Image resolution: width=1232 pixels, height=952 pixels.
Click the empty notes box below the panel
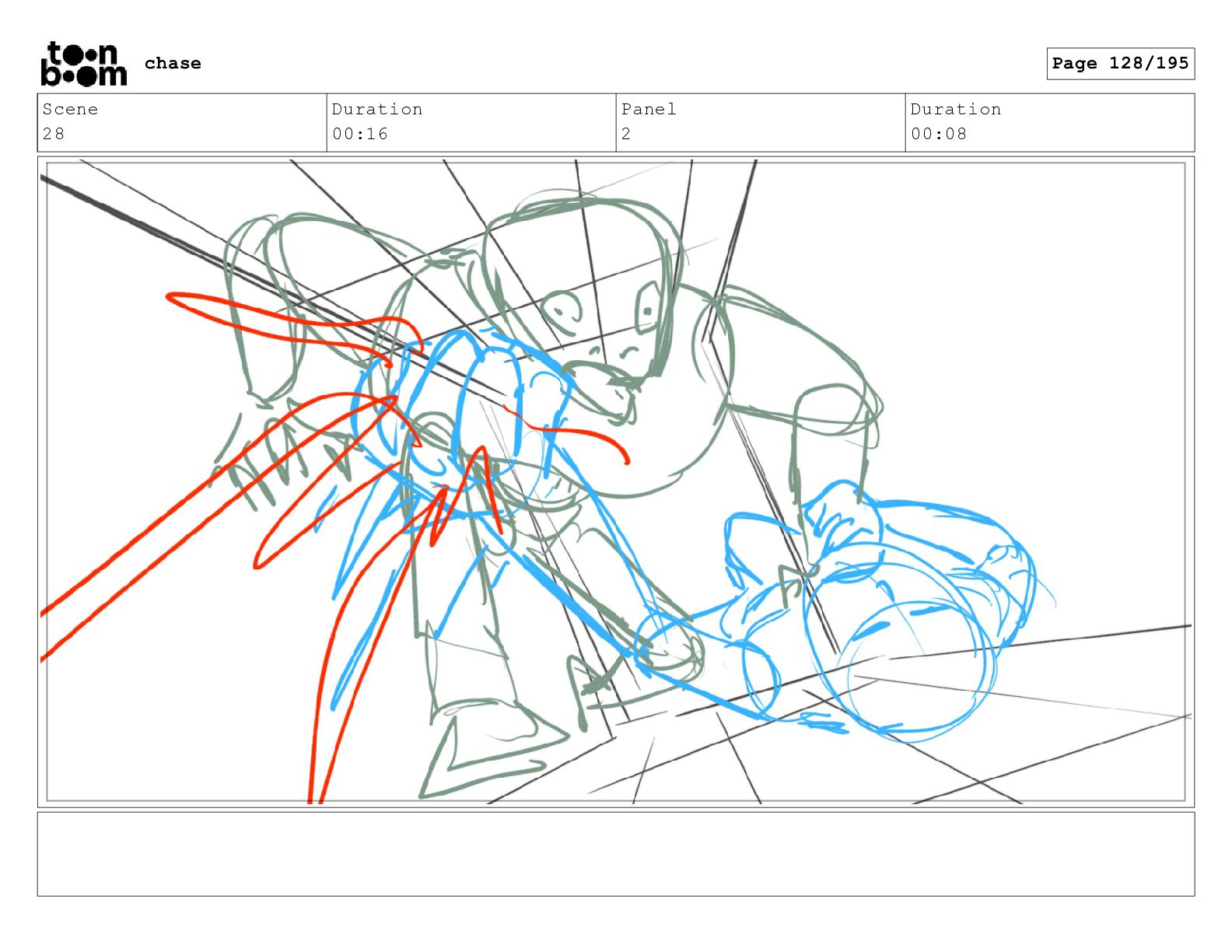point(616,854)
